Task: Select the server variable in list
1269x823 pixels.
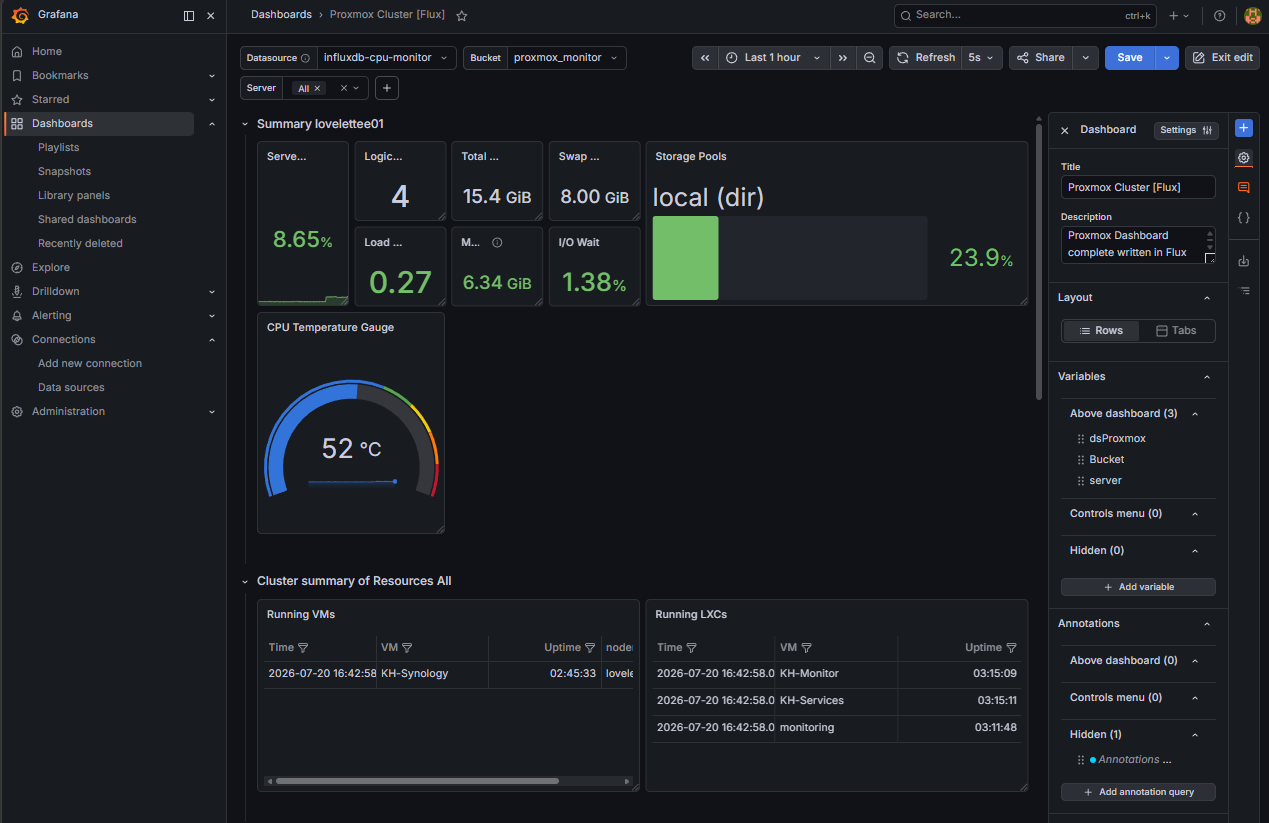Action: coord(1105,481)
